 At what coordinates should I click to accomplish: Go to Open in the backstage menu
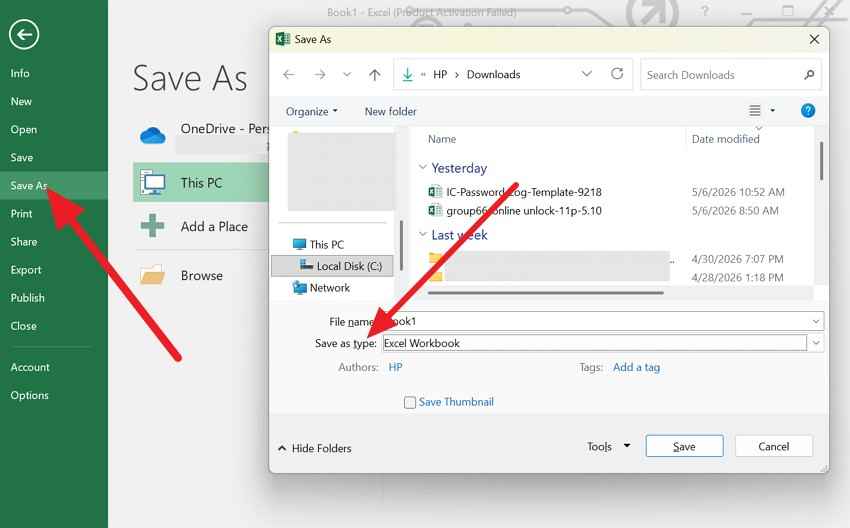[x=24, y=130]
